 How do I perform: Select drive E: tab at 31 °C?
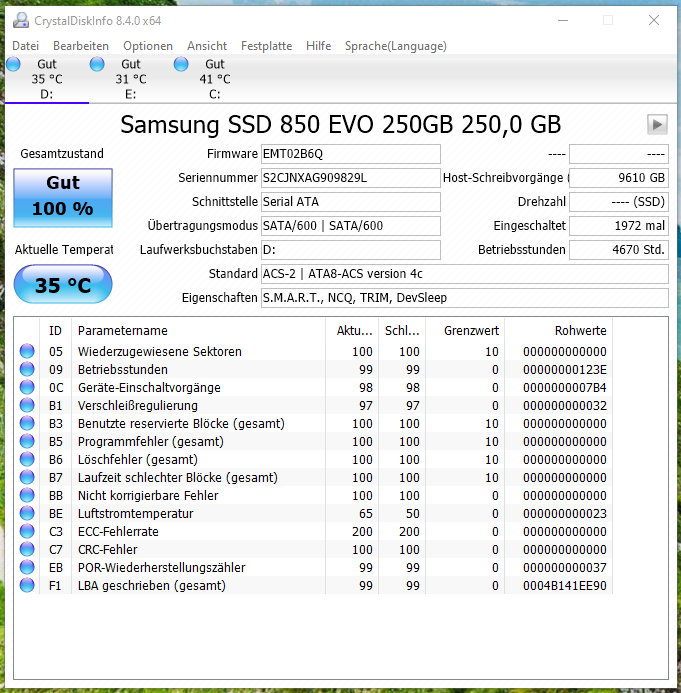click(x=131, y=79)
